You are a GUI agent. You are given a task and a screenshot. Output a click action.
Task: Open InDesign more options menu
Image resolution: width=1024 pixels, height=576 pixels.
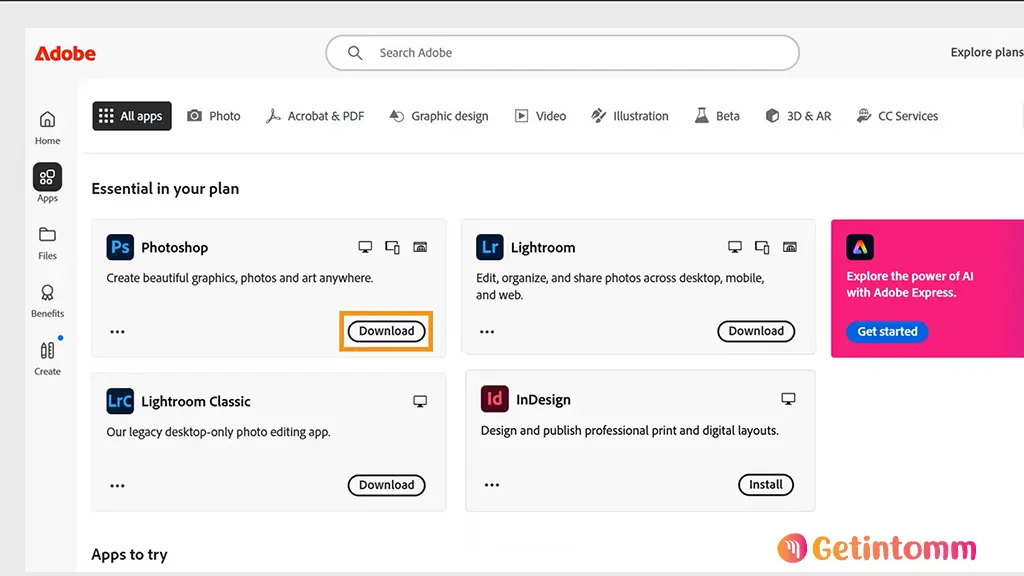492,485
